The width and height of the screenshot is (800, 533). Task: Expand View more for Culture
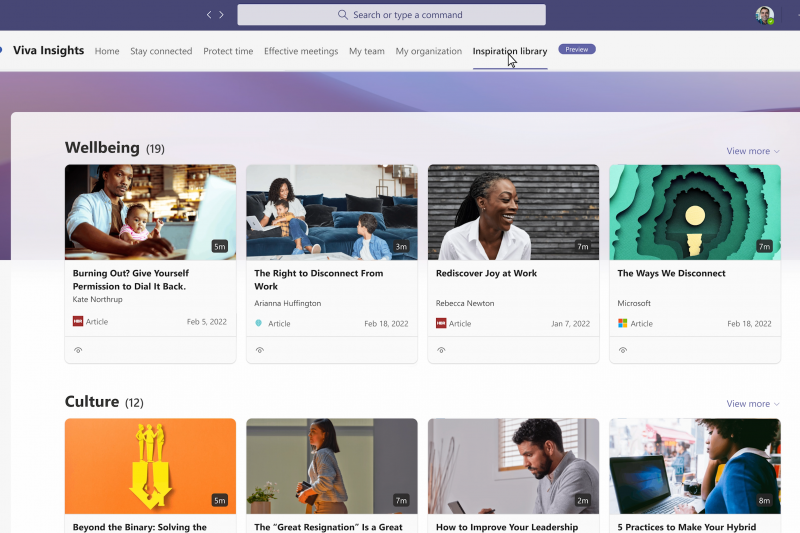[x=753, y=403]
